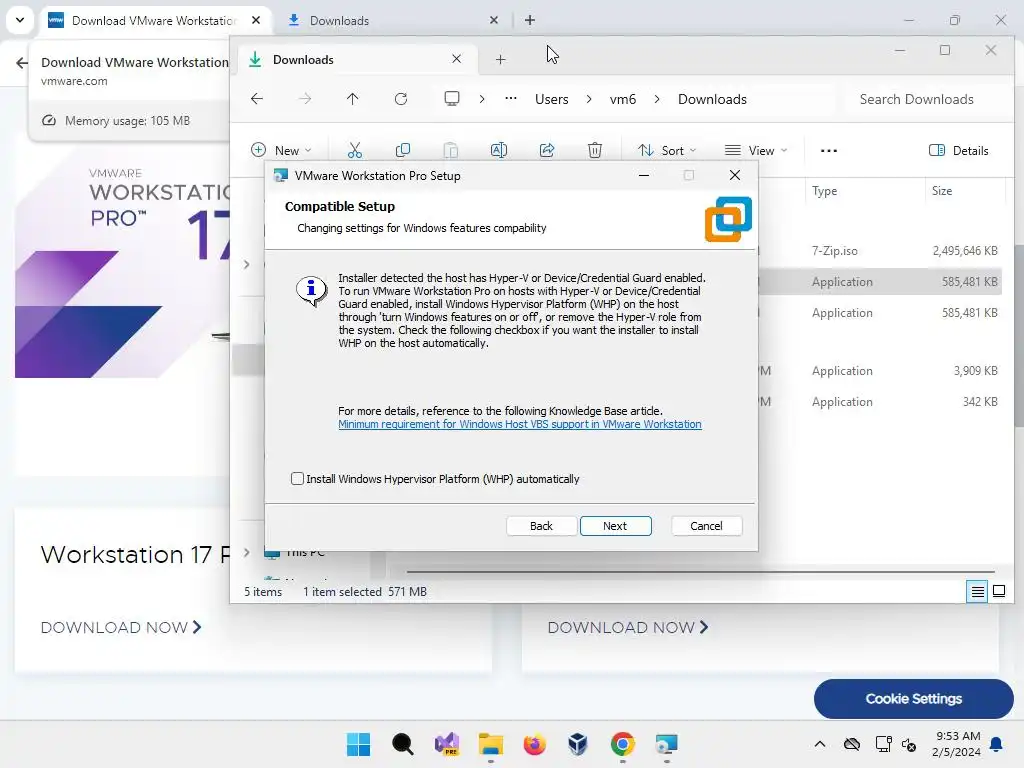This screenshot has width=1024, height=768.
Task: Open a new browser tab
Action: tap(530, 20)
